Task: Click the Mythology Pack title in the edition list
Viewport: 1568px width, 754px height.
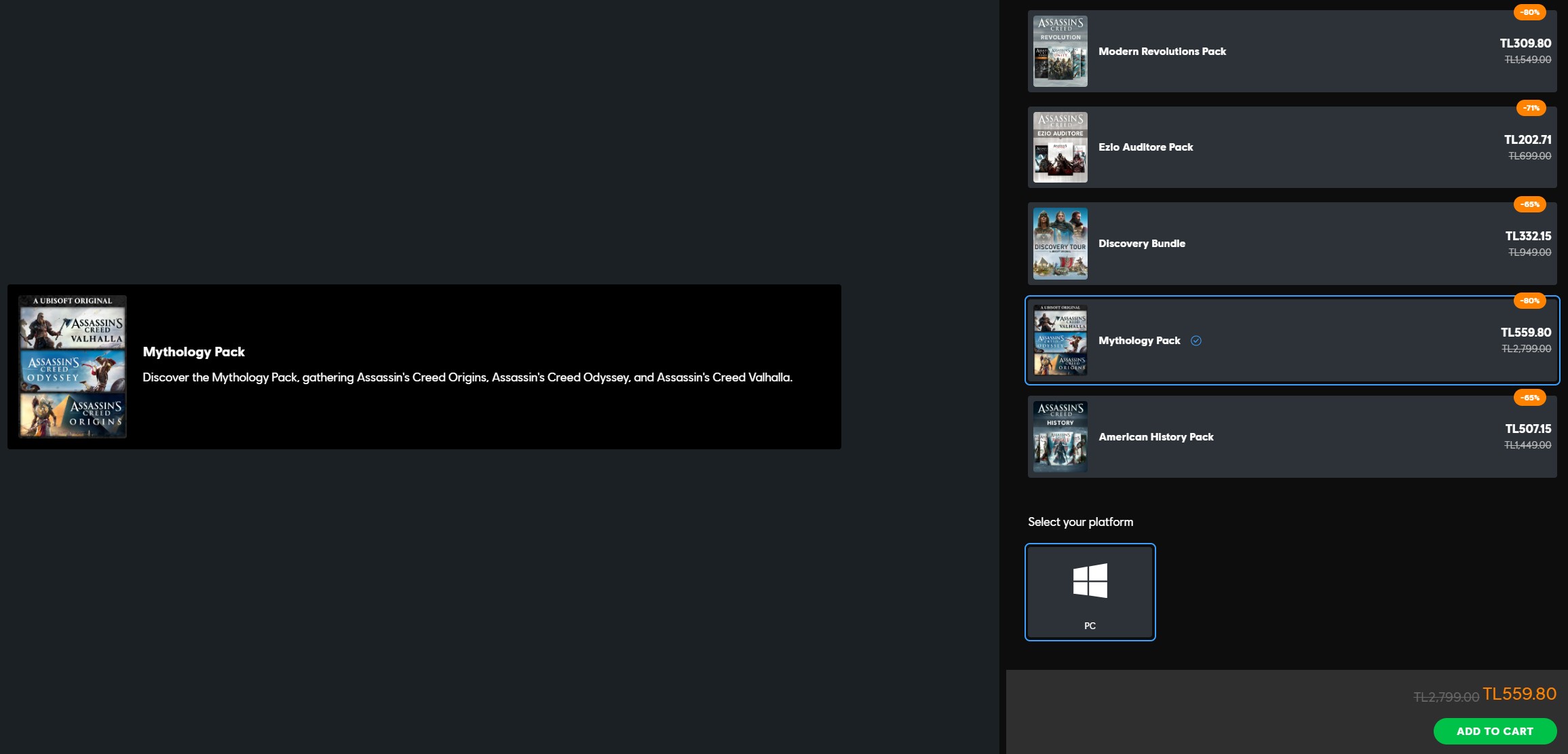Action: 1139,341
